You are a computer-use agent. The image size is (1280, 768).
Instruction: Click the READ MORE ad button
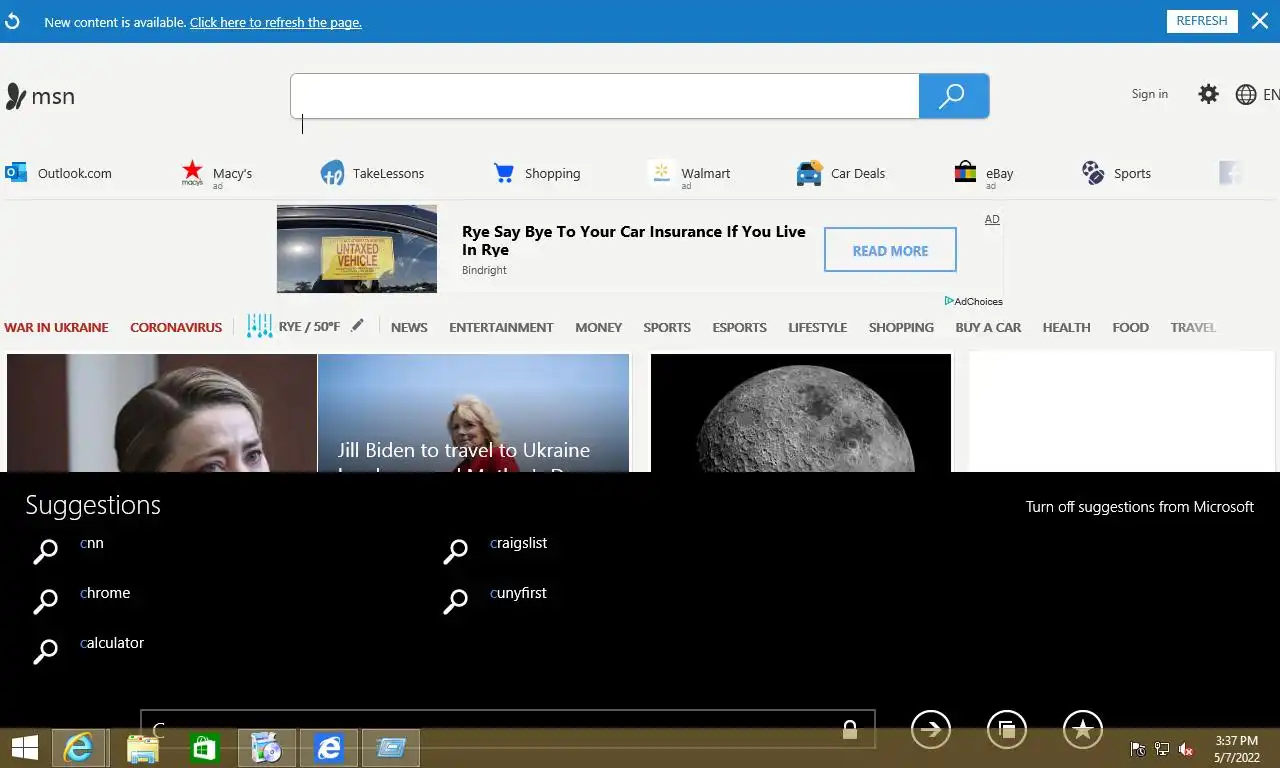click(x=890, y=250)
